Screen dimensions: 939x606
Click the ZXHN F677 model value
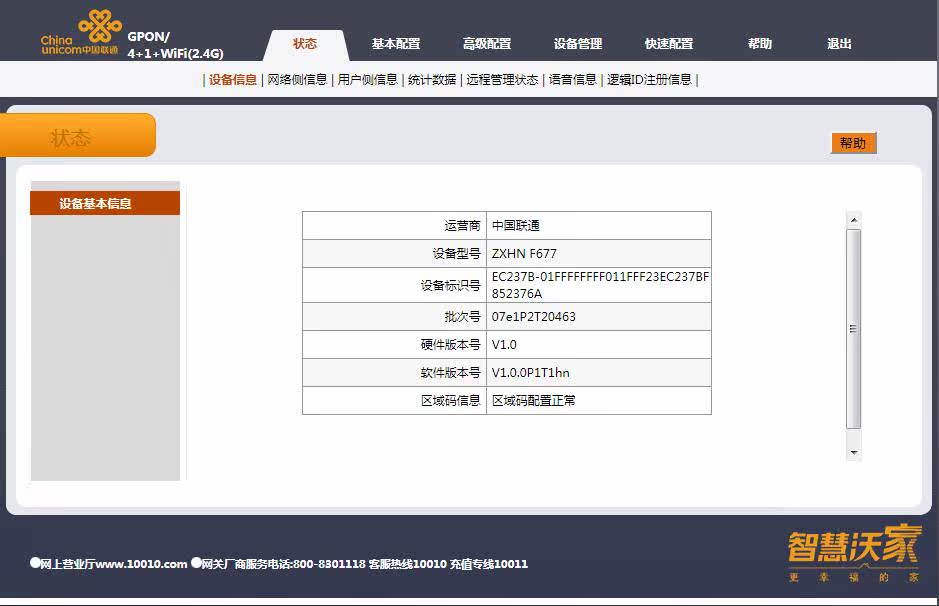click(524, 254)
